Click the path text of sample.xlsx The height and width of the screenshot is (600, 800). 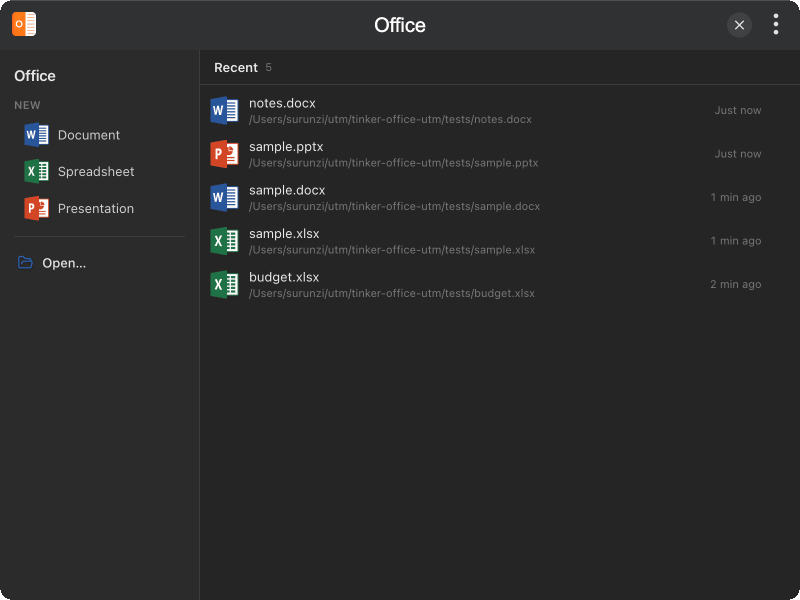tap(392, 249)
